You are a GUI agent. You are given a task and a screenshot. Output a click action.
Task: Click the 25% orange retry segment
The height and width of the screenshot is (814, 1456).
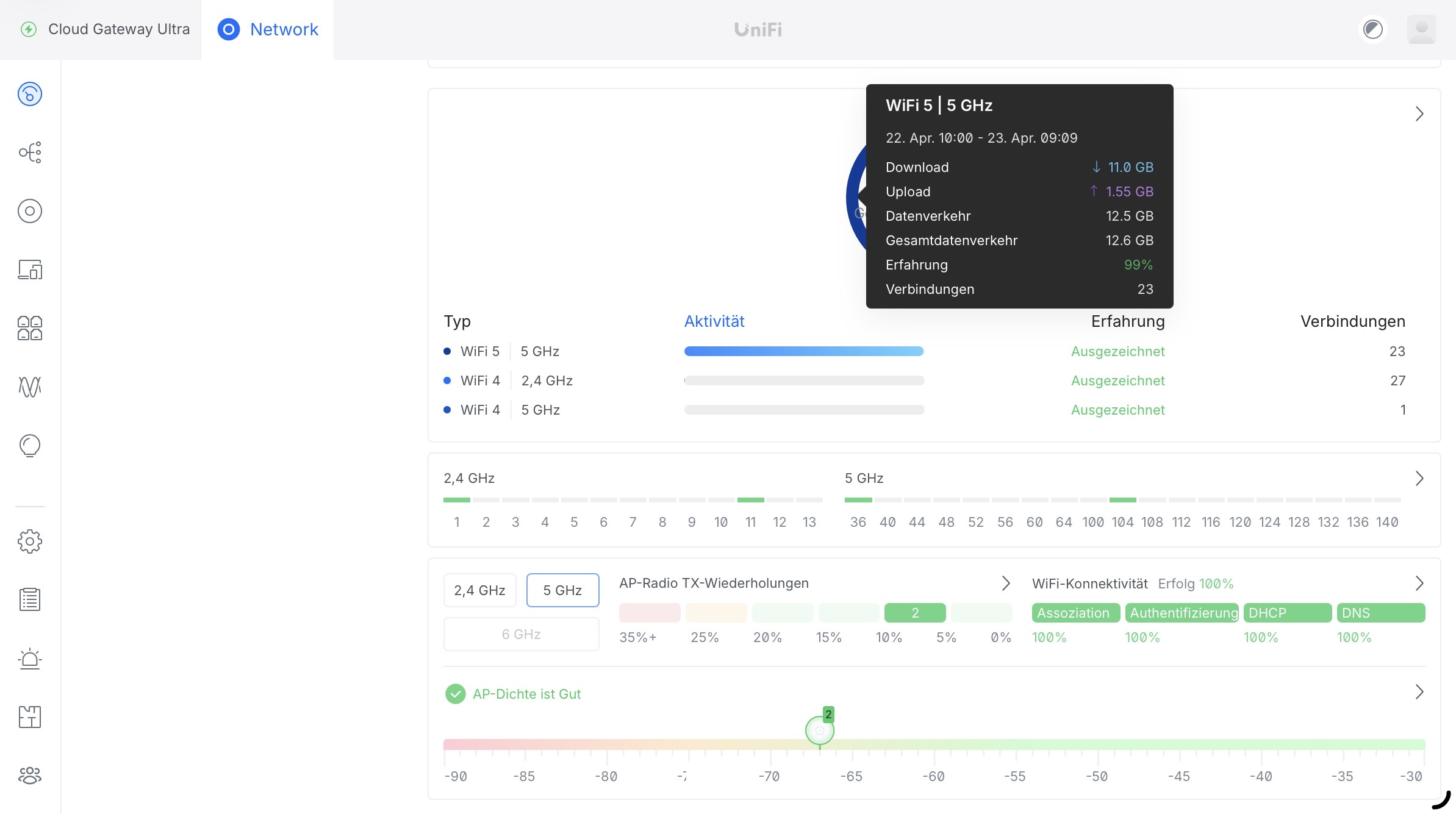click(716, 613)
